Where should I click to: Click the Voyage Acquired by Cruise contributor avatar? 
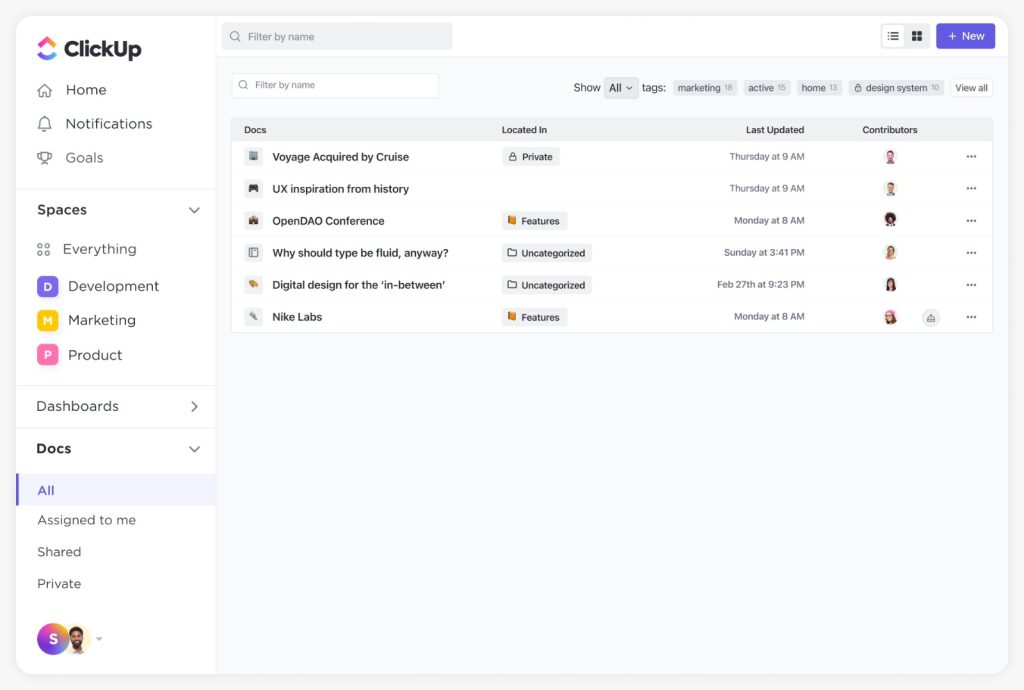pos(890,157)
